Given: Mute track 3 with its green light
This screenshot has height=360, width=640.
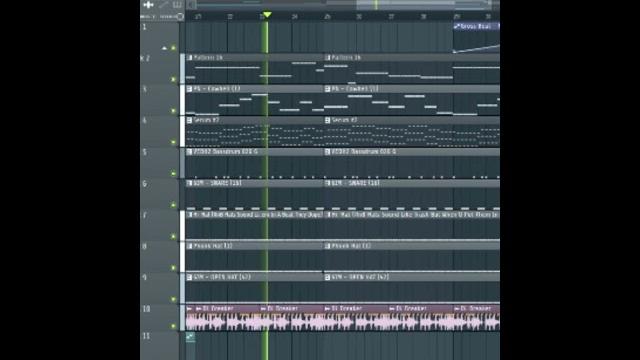Looking at the screenshot, I should coord(173,111).
